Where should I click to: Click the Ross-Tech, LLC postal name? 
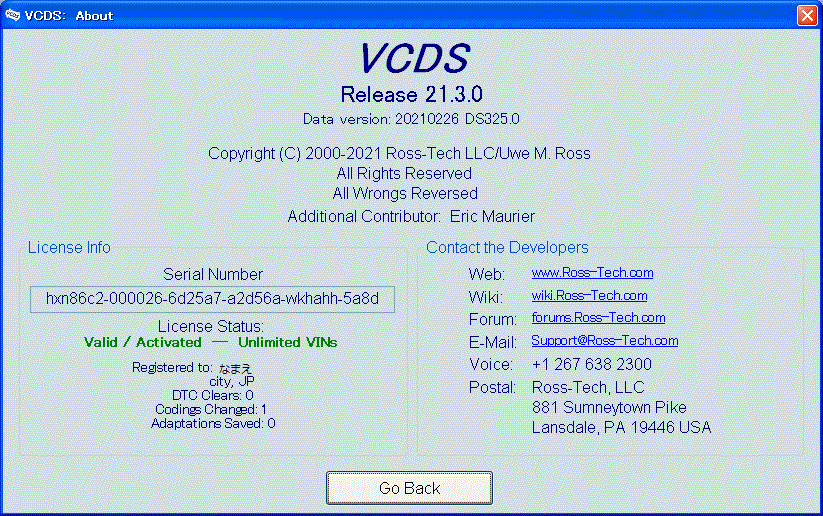588,387
